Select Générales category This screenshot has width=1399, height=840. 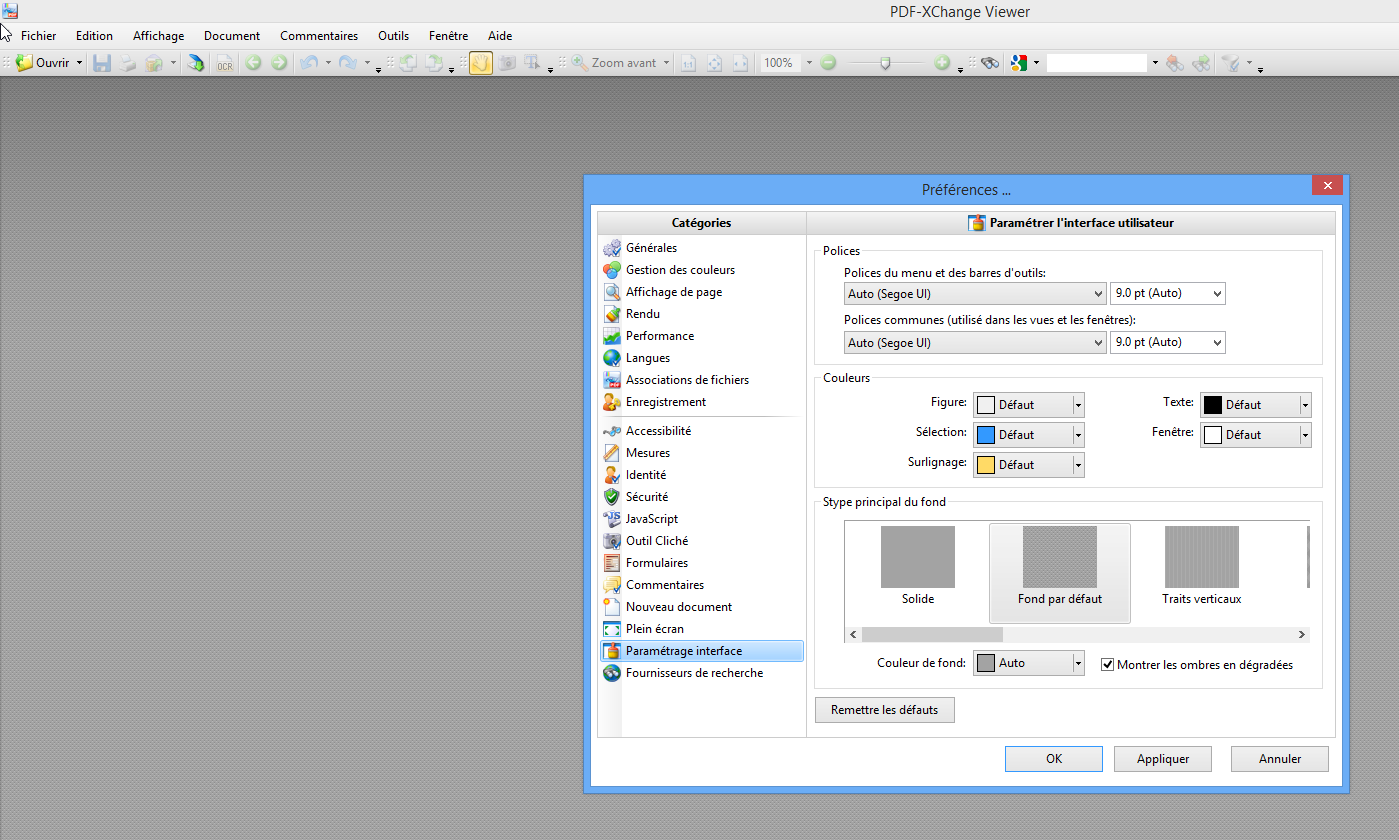702,248
